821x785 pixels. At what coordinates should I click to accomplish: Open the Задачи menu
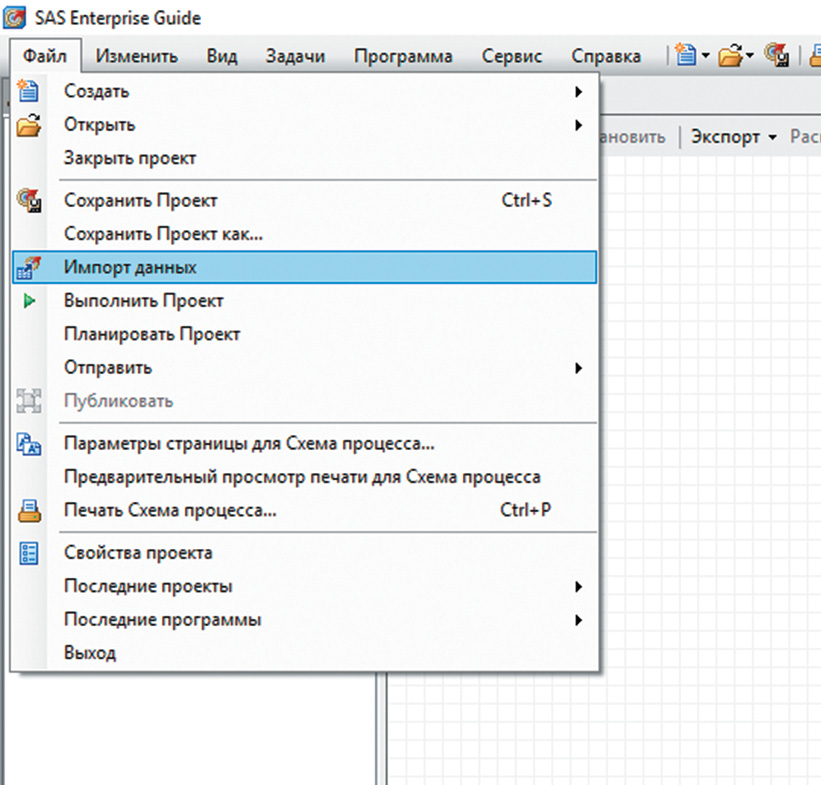coord(295,56)
